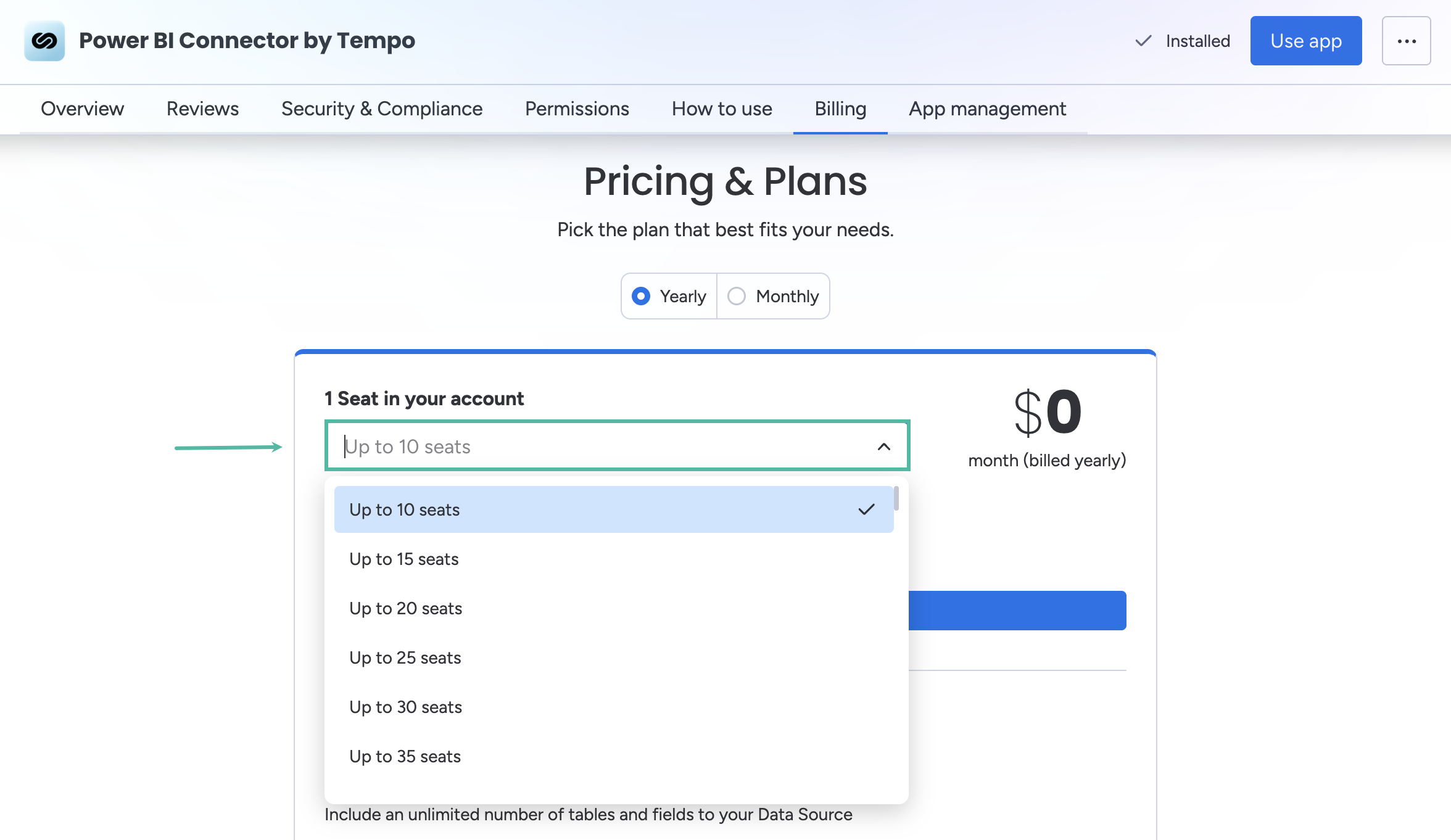Click the blue button behind the dropdown

[x=1017, y=611]
